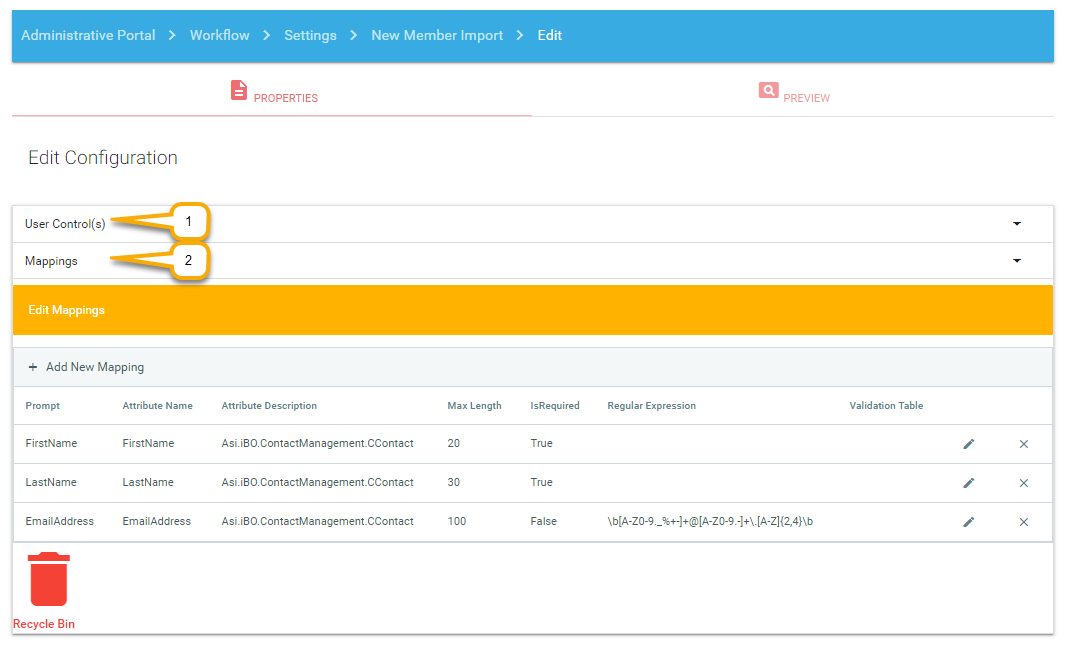Delete the FirstName mapping row
The width and height of the screenshot is (1066, 651).
click(x=1023, y=444)
